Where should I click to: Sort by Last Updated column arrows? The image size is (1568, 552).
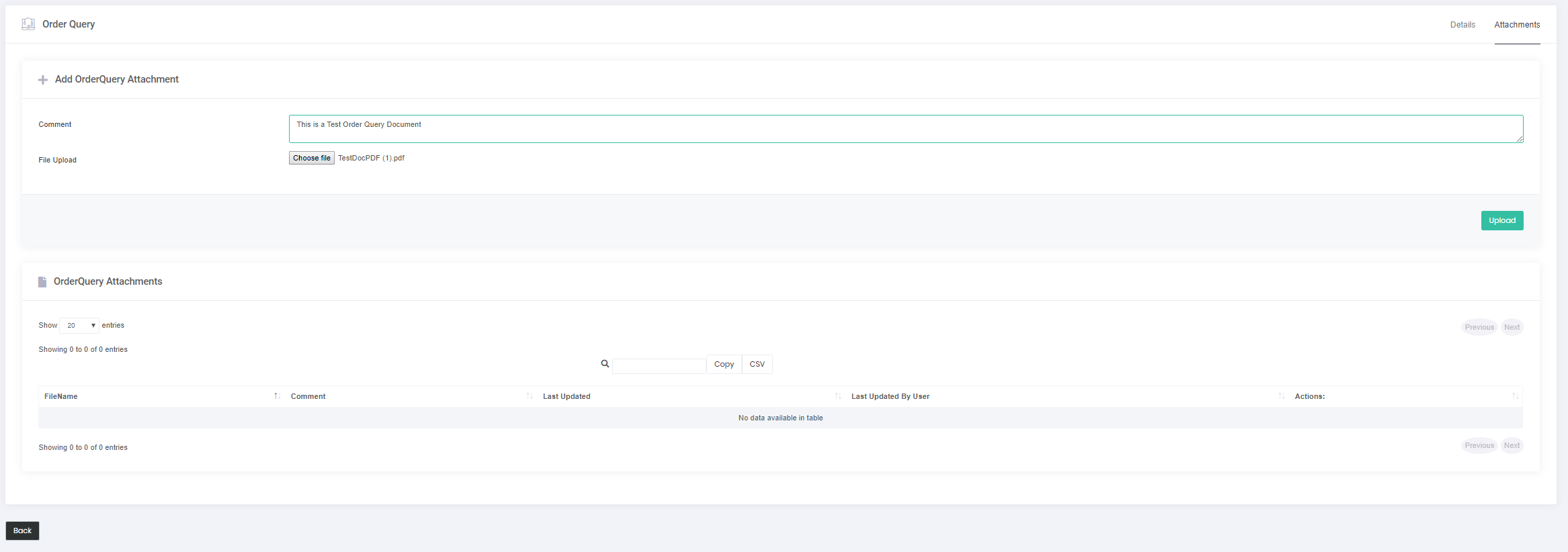[838, 396]
